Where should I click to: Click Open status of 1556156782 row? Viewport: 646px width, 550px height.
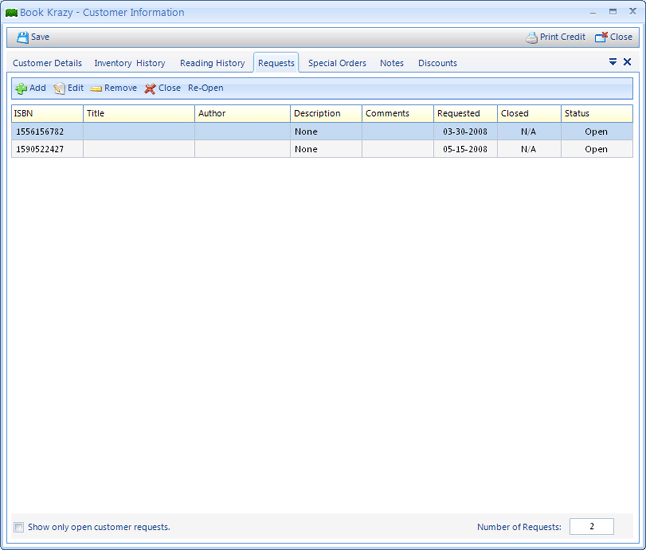pyautogui.click(x=596, y=132)
